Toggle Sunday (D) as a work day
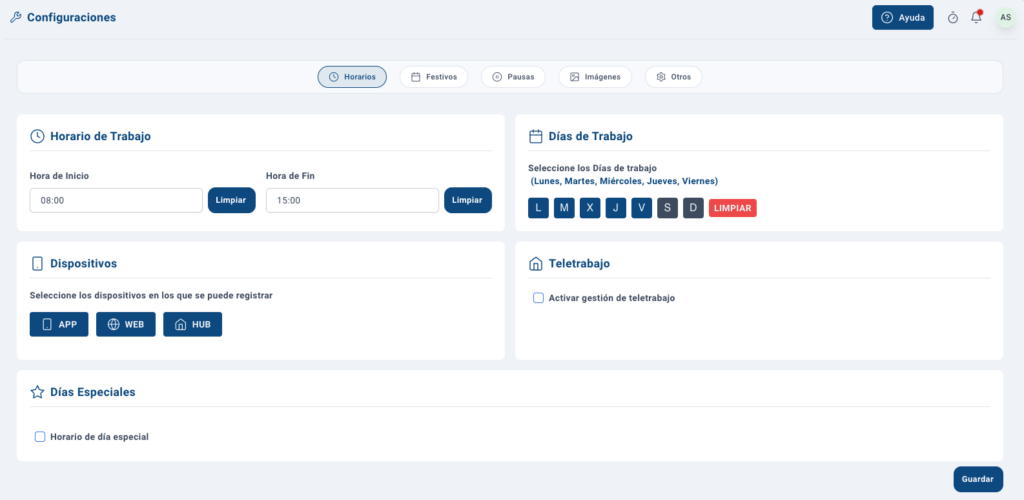 pyautogui.click(x=694, y=208)
